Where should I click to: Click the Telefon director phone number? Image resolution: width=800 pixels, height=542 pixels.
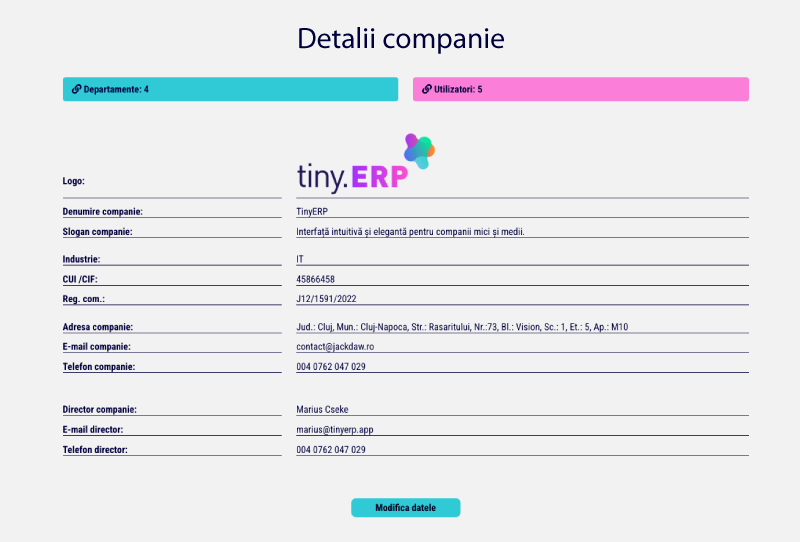pos(331,450)
